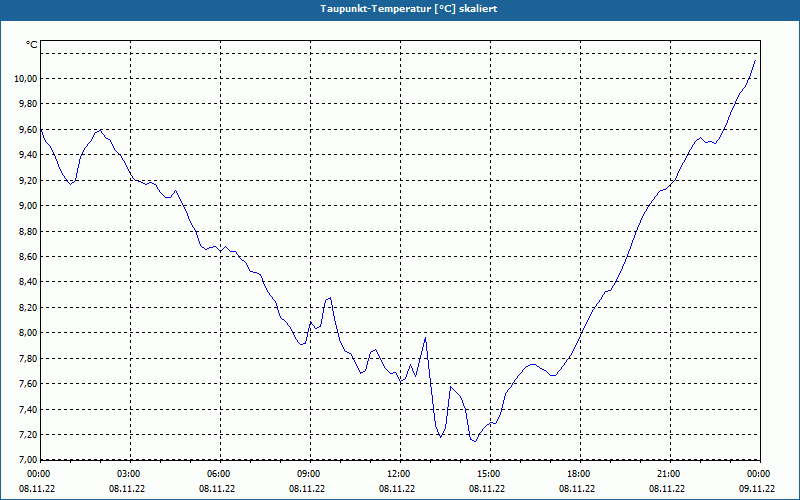This screenshot has height=500, width=800.
Task: Select the 9,20 axis tick label
Action: click(x=28, y=180)
